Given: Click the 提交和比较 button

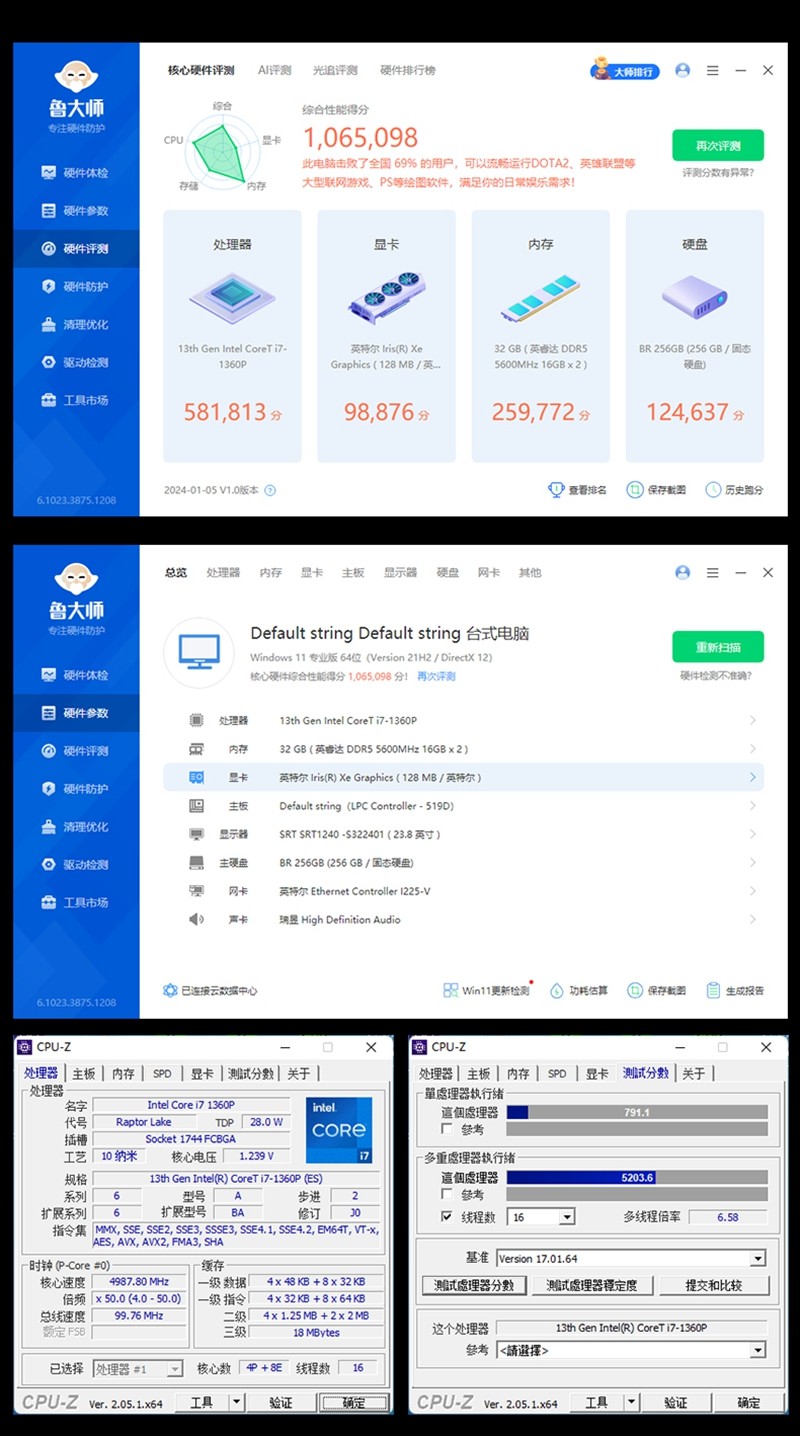Looking at the screenshot, I should pyautogui.click(x=714, y=1285).
